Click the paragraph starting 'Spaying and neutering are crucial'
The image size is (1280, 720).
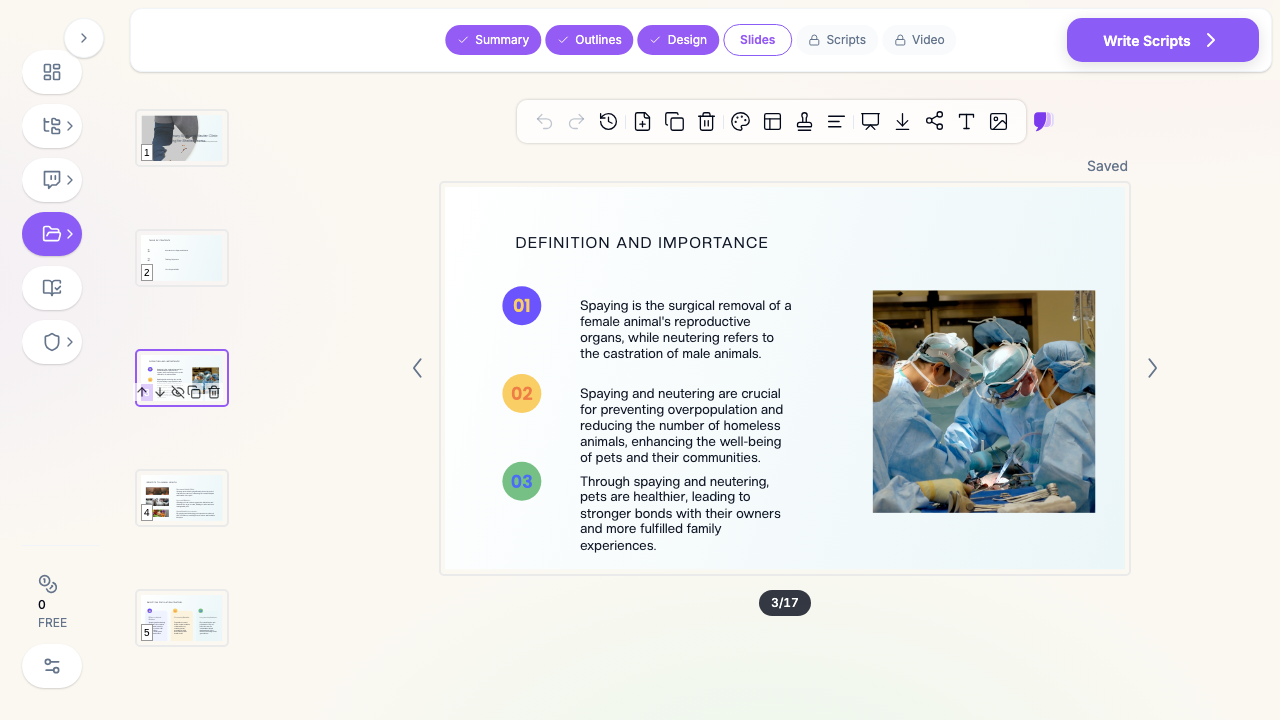coord(682,426)
